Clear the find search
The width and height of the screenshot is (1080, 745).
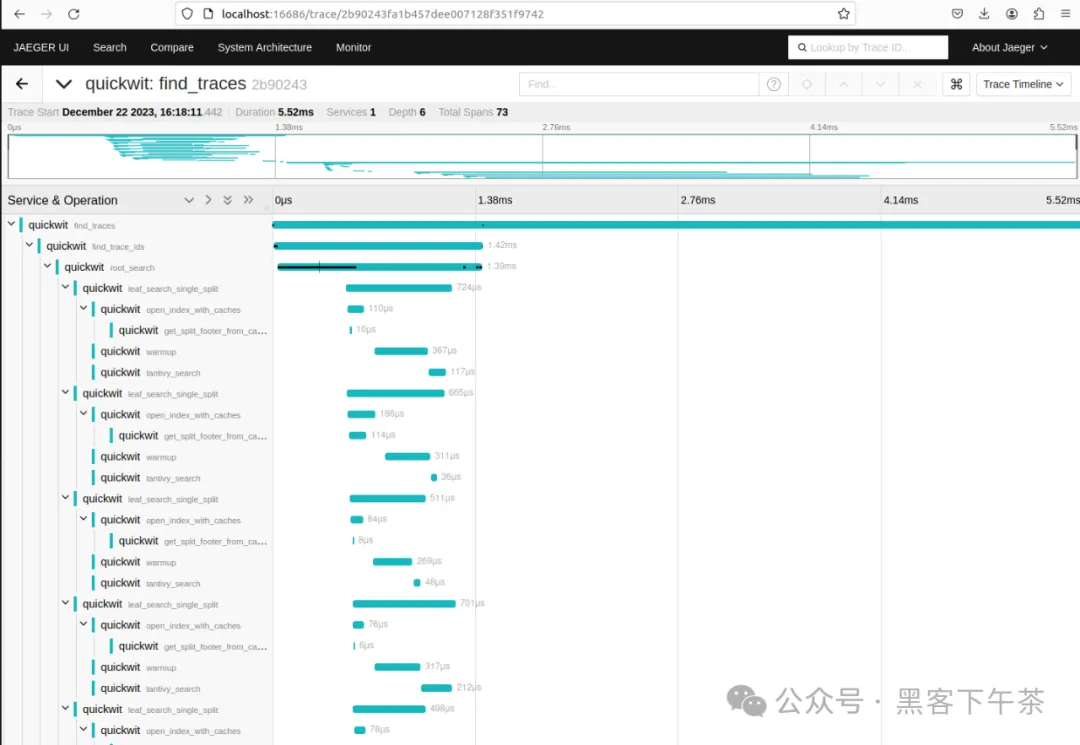[917, 84]
